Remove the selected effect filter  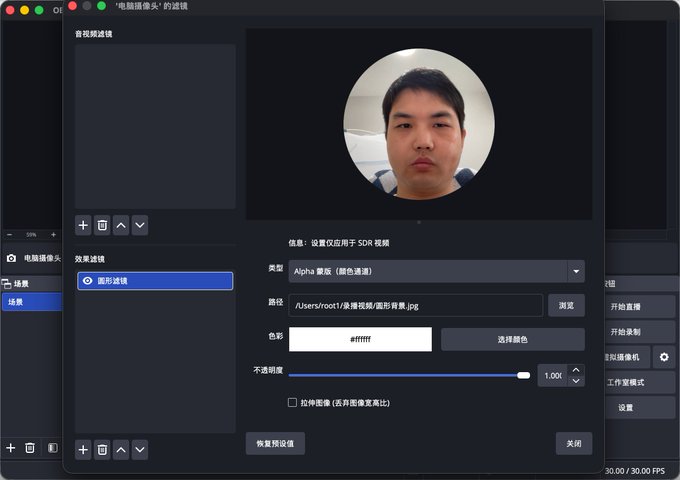102,450
